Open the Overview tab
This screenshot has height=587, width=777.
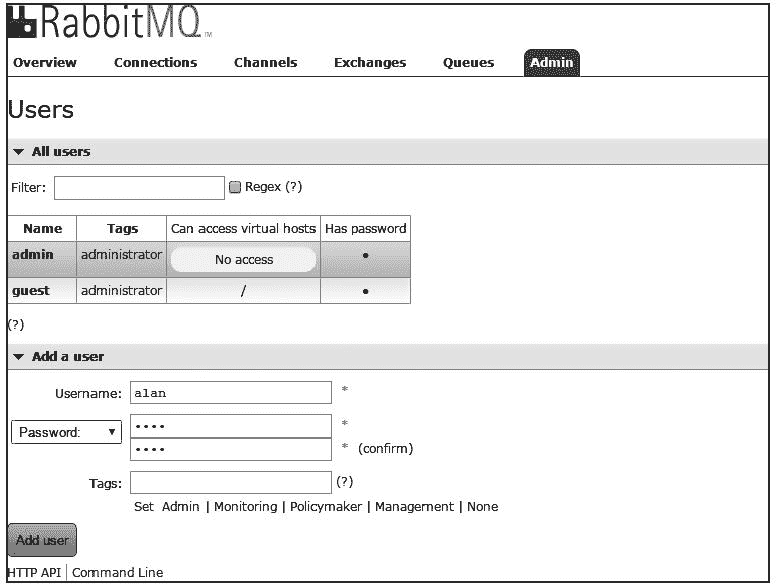[45, 63]
